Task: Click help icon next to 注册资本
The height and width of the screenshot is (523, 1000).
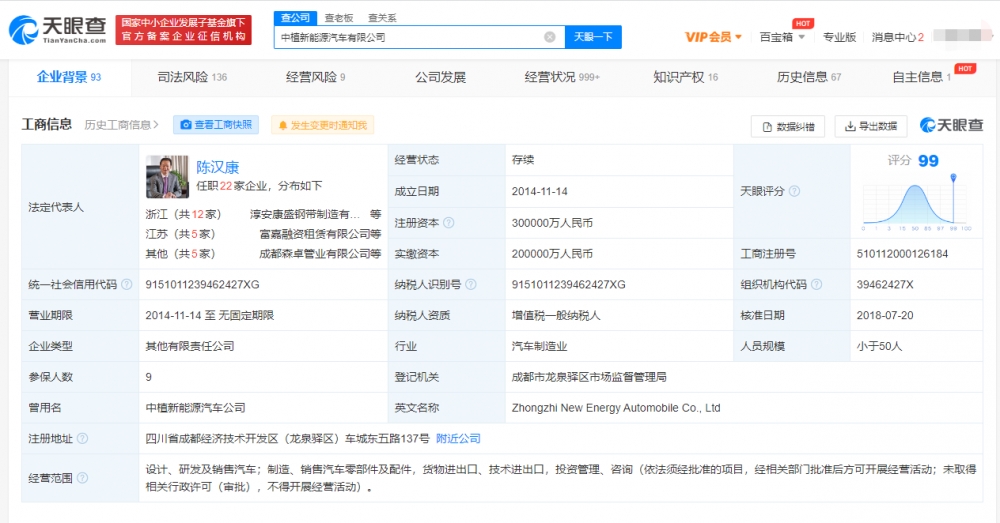Action: pyautogui.click(x=449, y=223)
